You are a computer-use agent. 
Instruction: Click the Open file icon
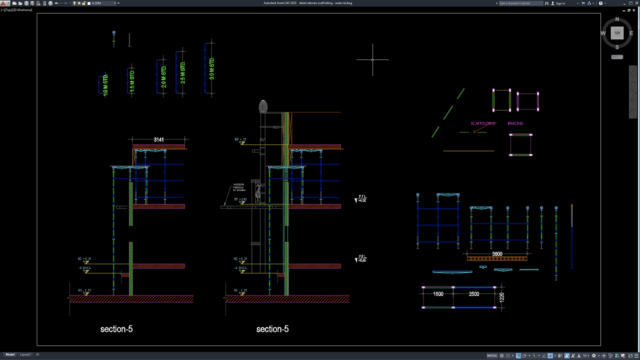pos(20,3)
